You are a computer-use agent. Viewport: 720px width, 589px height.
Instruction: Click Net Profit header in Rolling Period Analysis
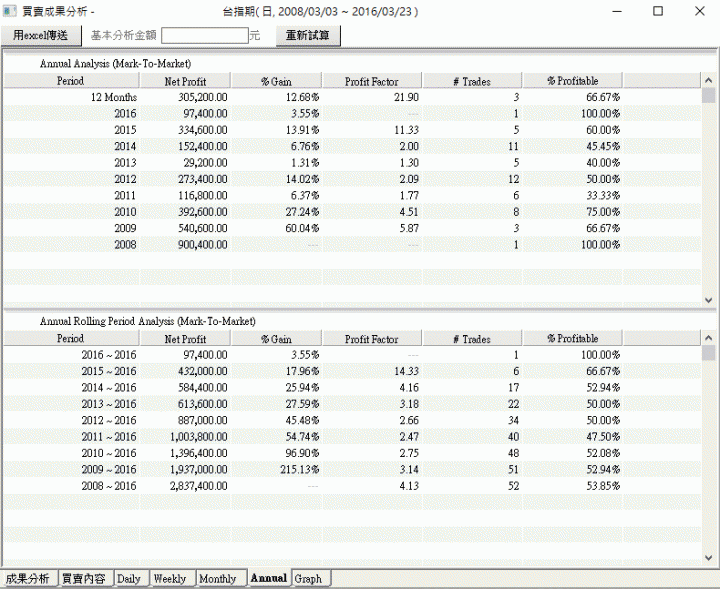pyautogui.click(x=186, y=338)
